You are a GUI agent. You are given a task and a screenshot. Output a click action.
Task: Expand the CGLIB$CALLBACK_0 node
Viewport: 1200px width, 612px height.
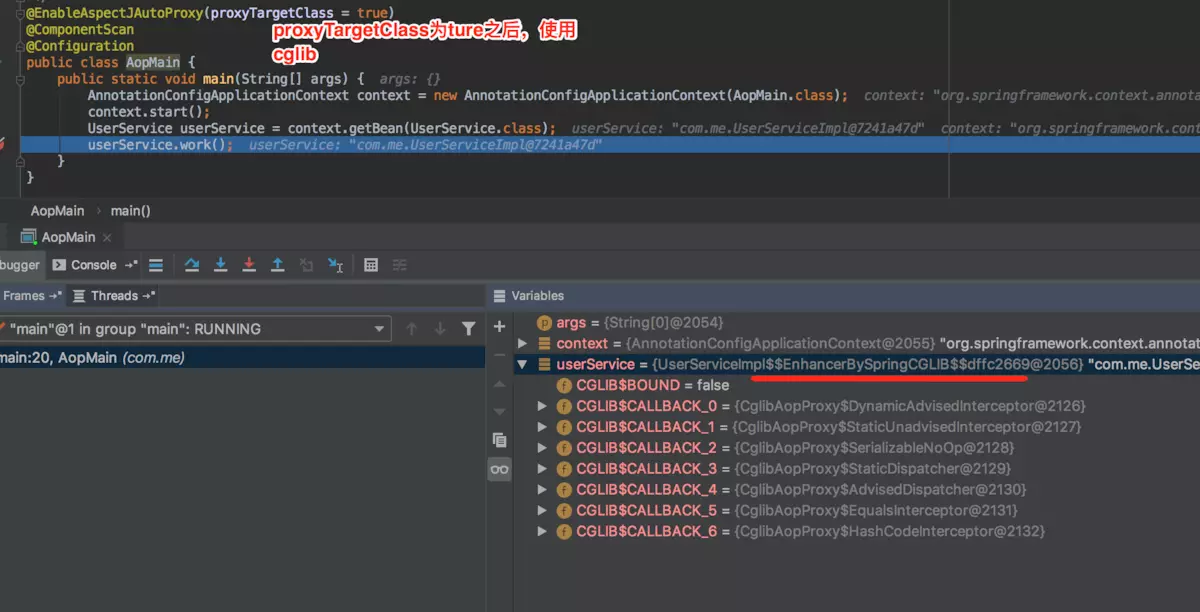click(542, 405)
